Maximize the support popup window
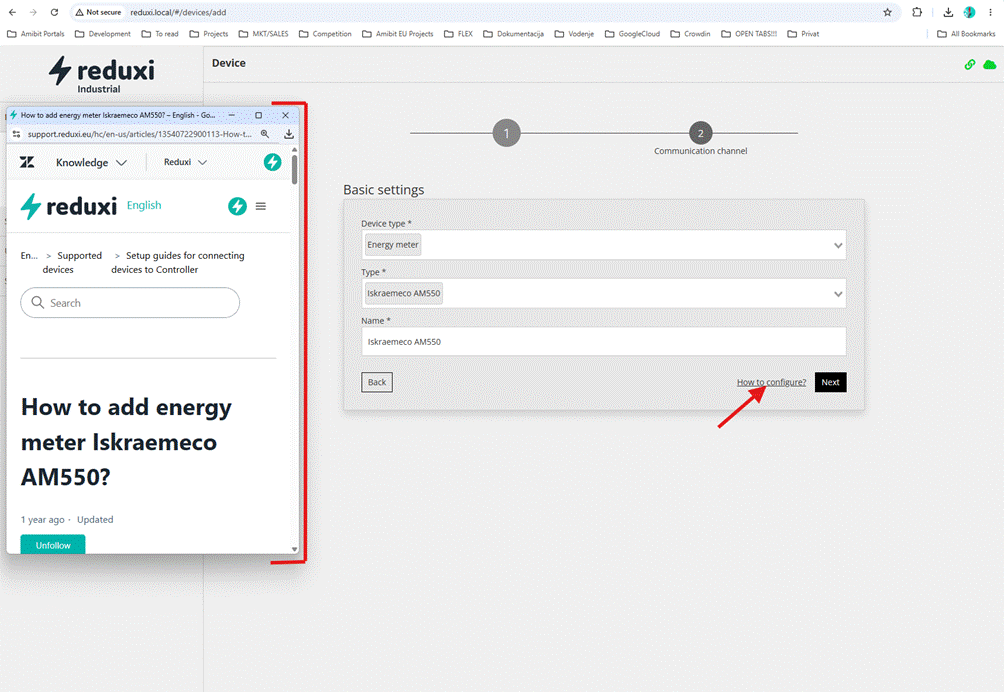This screenshot has width=1004, height=692. tap(259, 115)
